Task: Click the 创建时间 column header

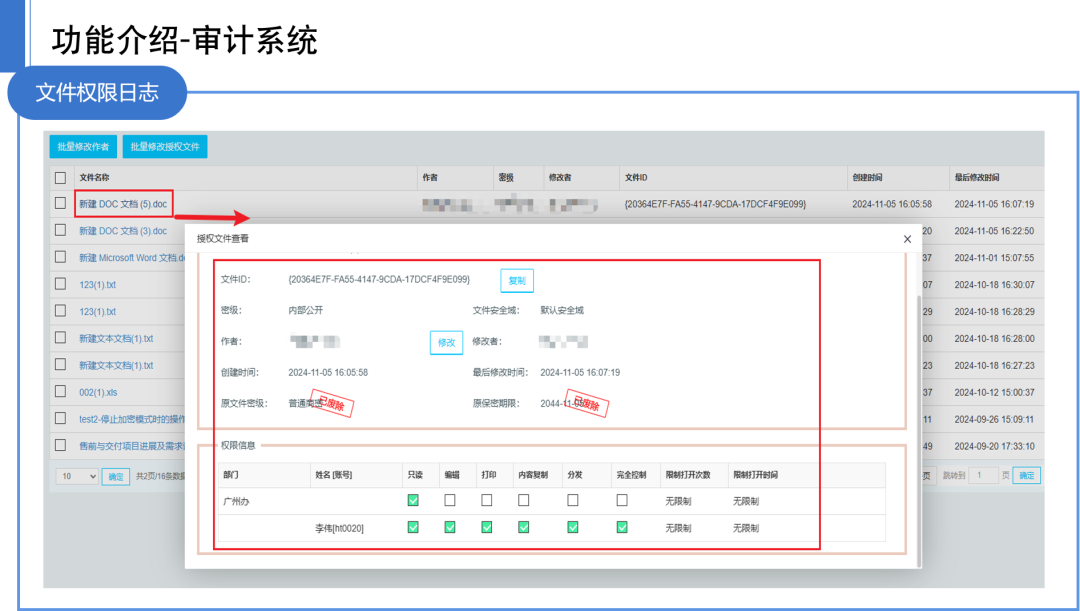Action: 867,178
